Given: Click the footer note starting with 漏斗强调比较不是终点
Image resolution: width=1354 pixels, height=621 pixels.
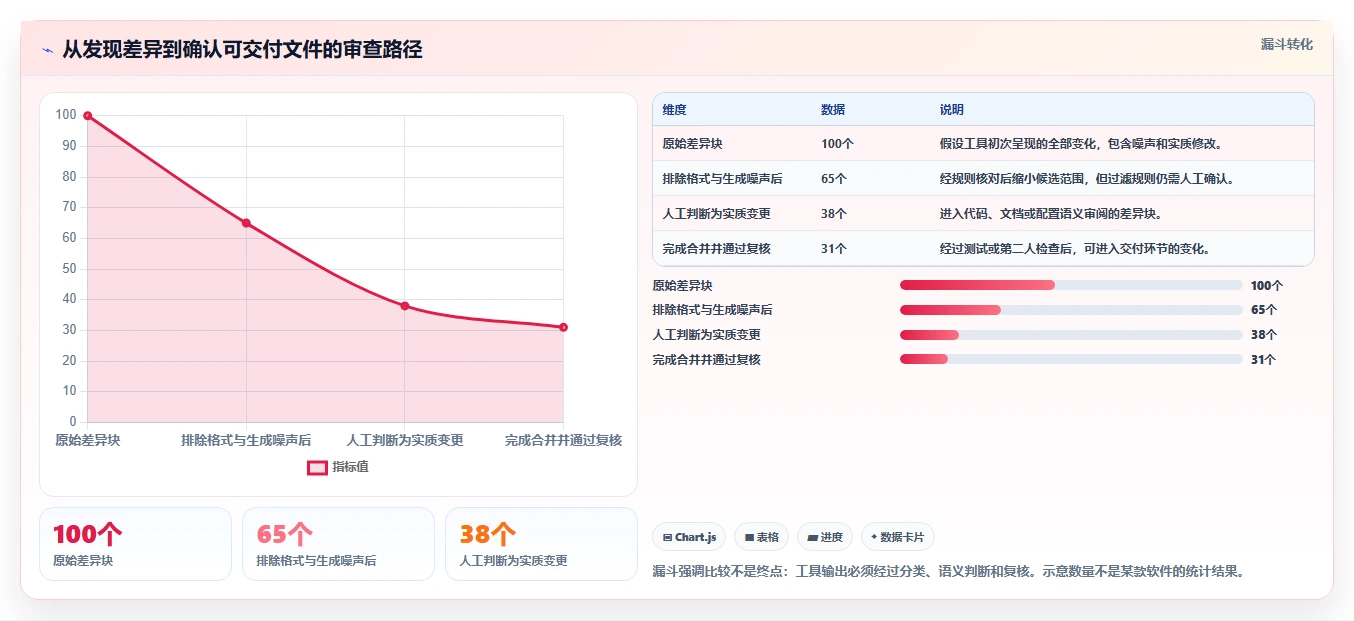Looking at the screenshot, I should click(x=948, y=572).
